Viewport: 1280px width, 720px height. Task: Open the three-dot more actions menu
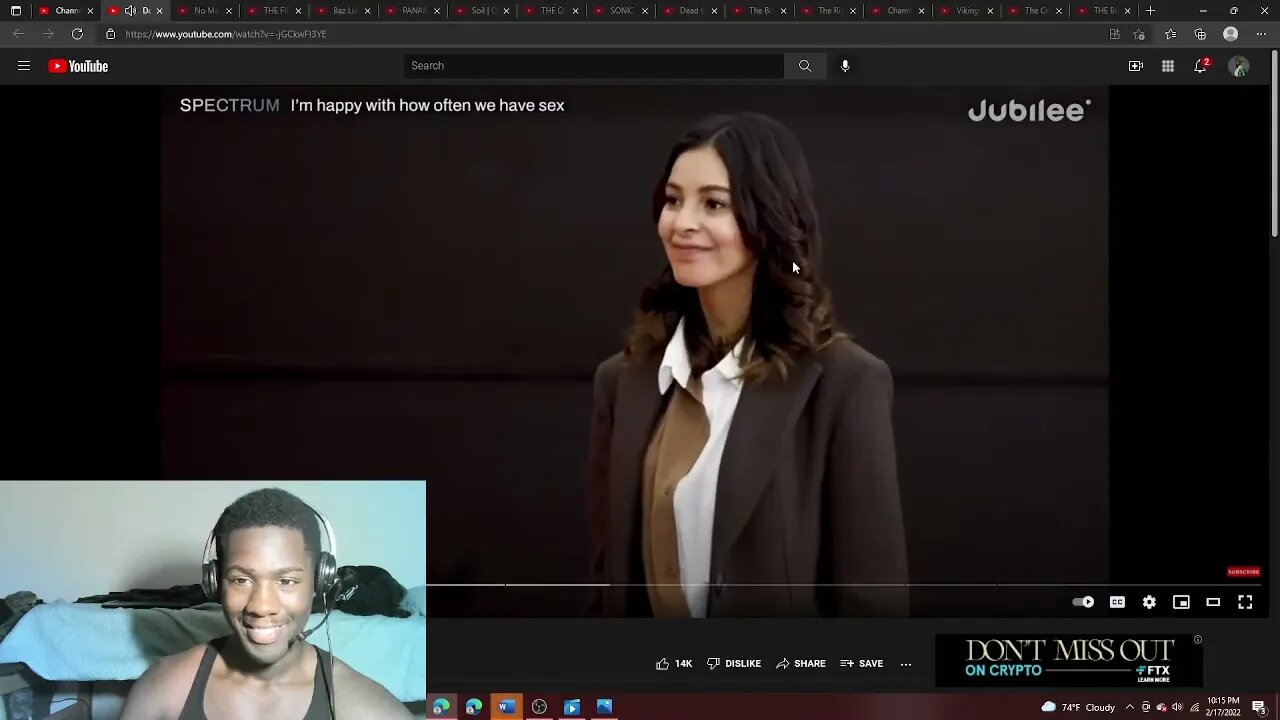(906, 664)
